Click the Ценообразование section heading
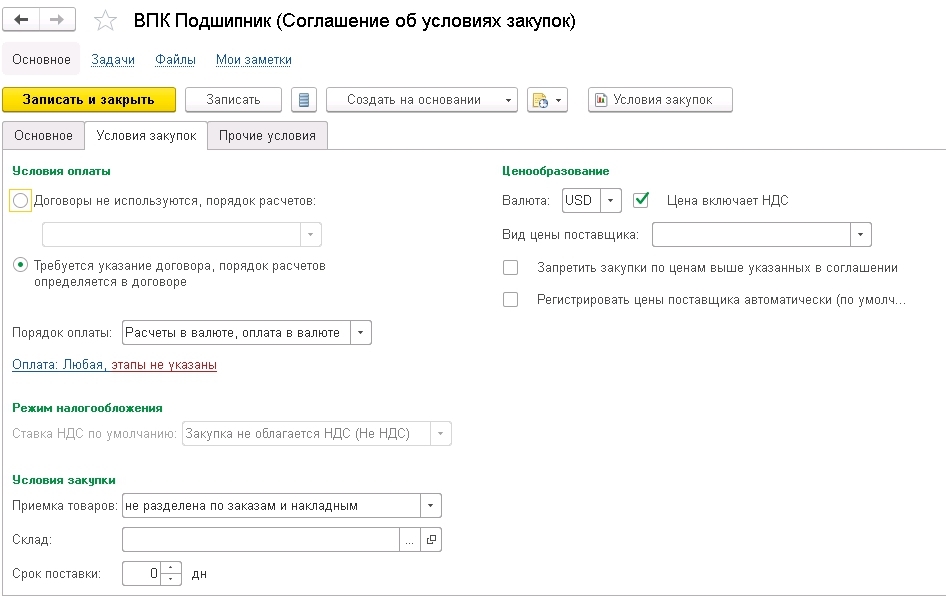 click(556, 171)
